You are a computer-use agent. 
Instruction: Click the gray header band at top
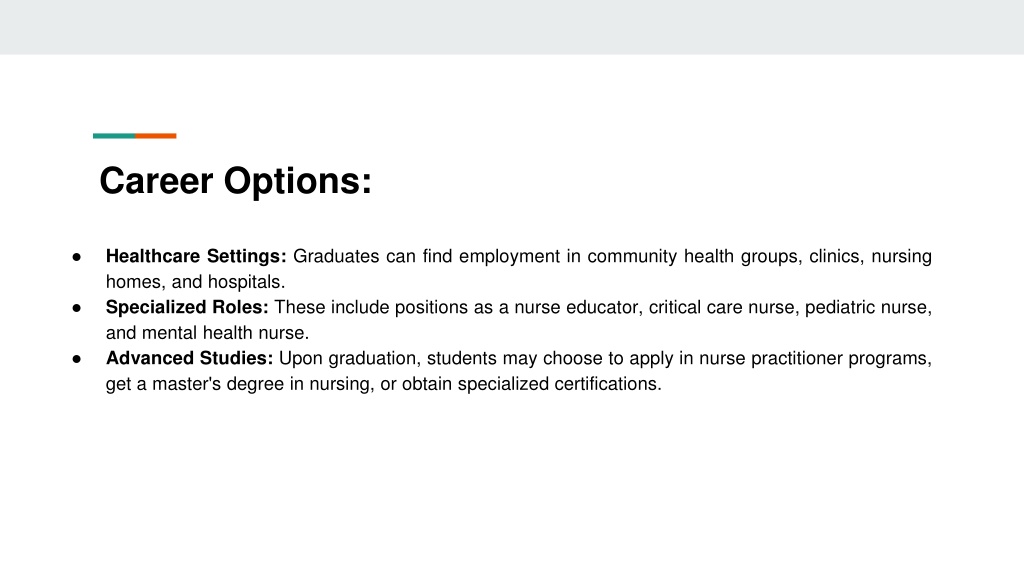[512, 27]
